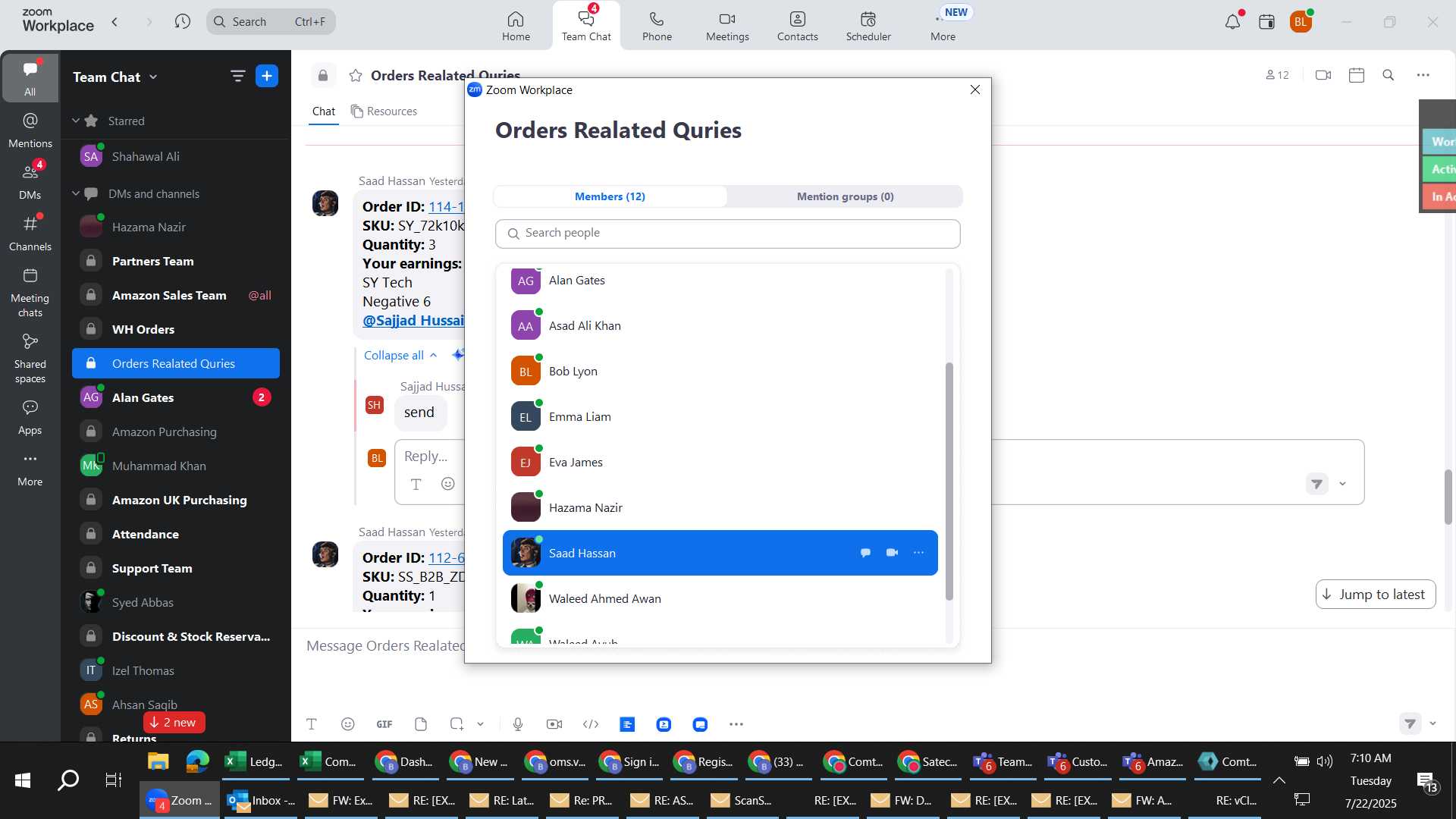Start video call with Saad Hassan
This screenshot has width=1456, height=819.
coord(892,553)
